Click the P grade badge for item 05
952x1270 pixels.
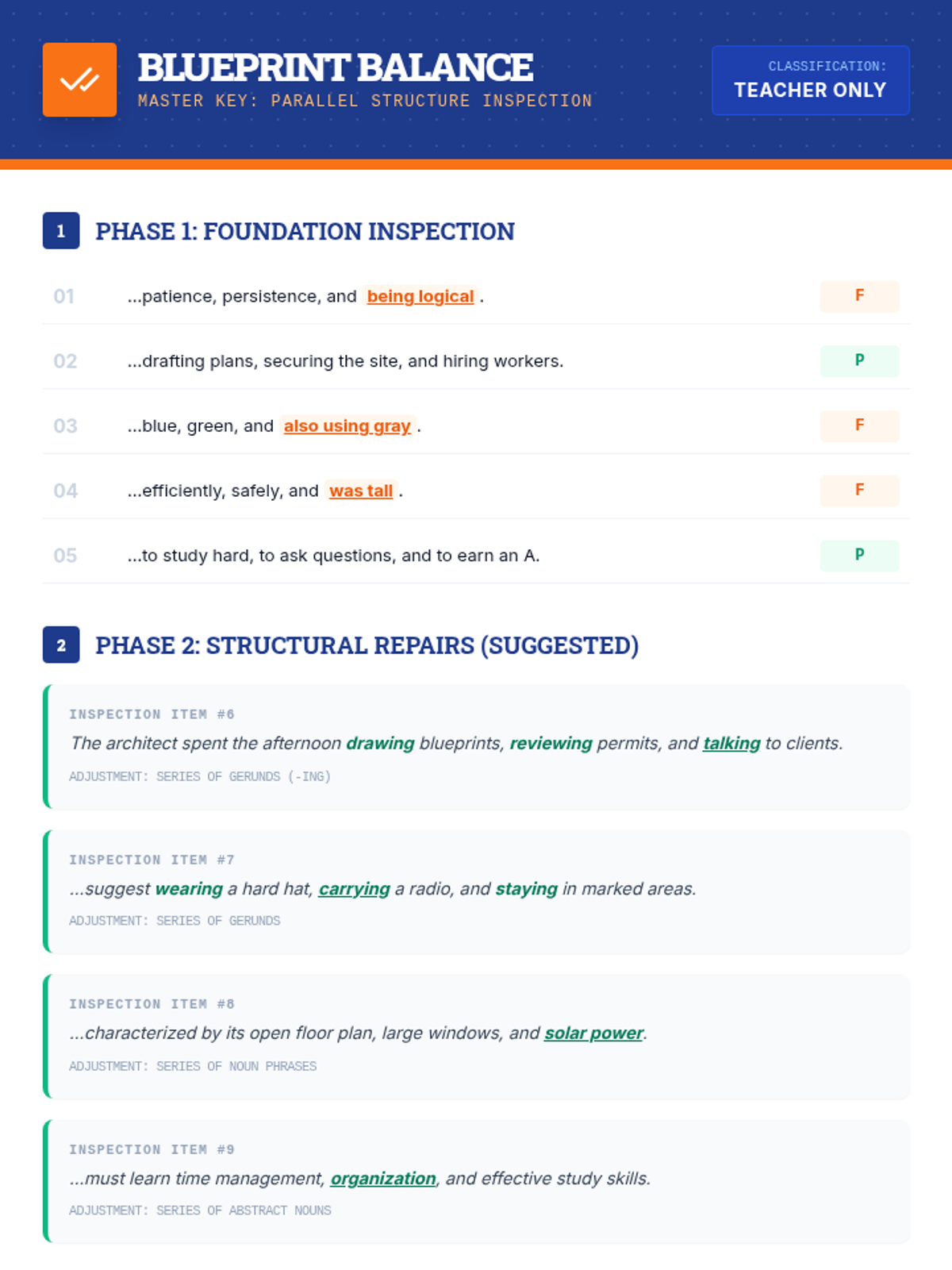pos(859,556)
